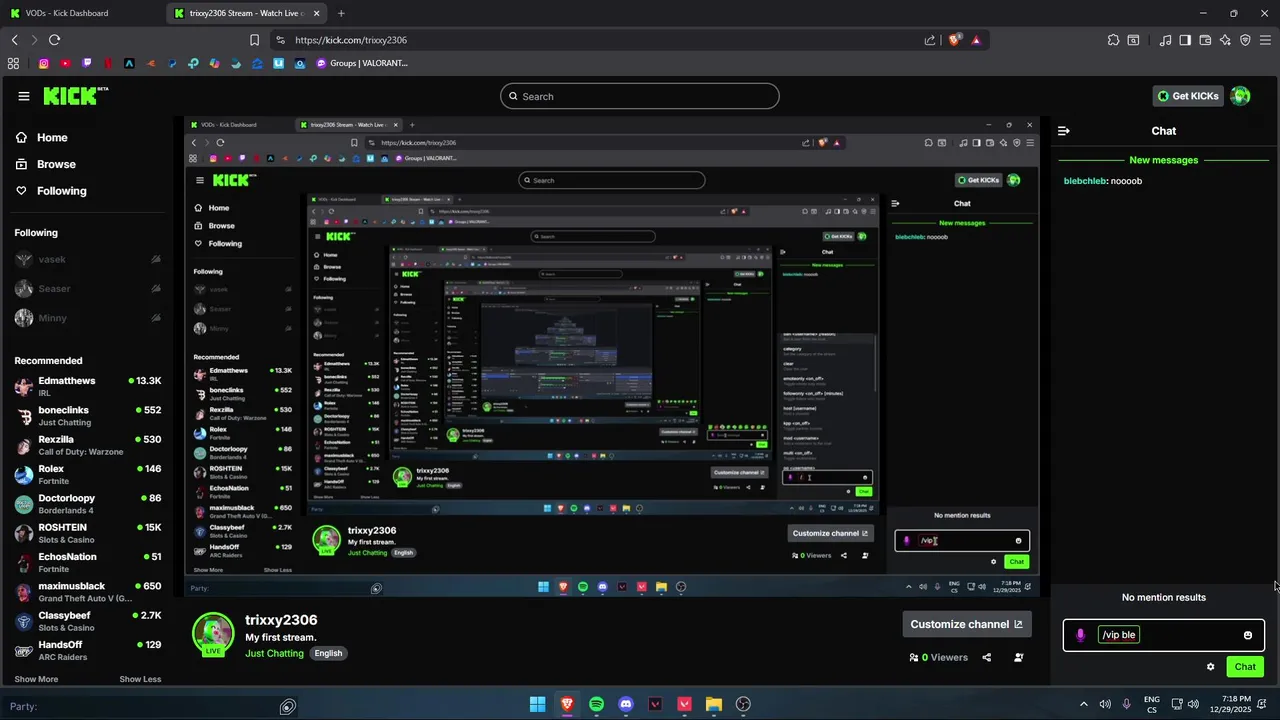Go to Home in sidebar
This screenshot has height=720, width=1280.
42,138
